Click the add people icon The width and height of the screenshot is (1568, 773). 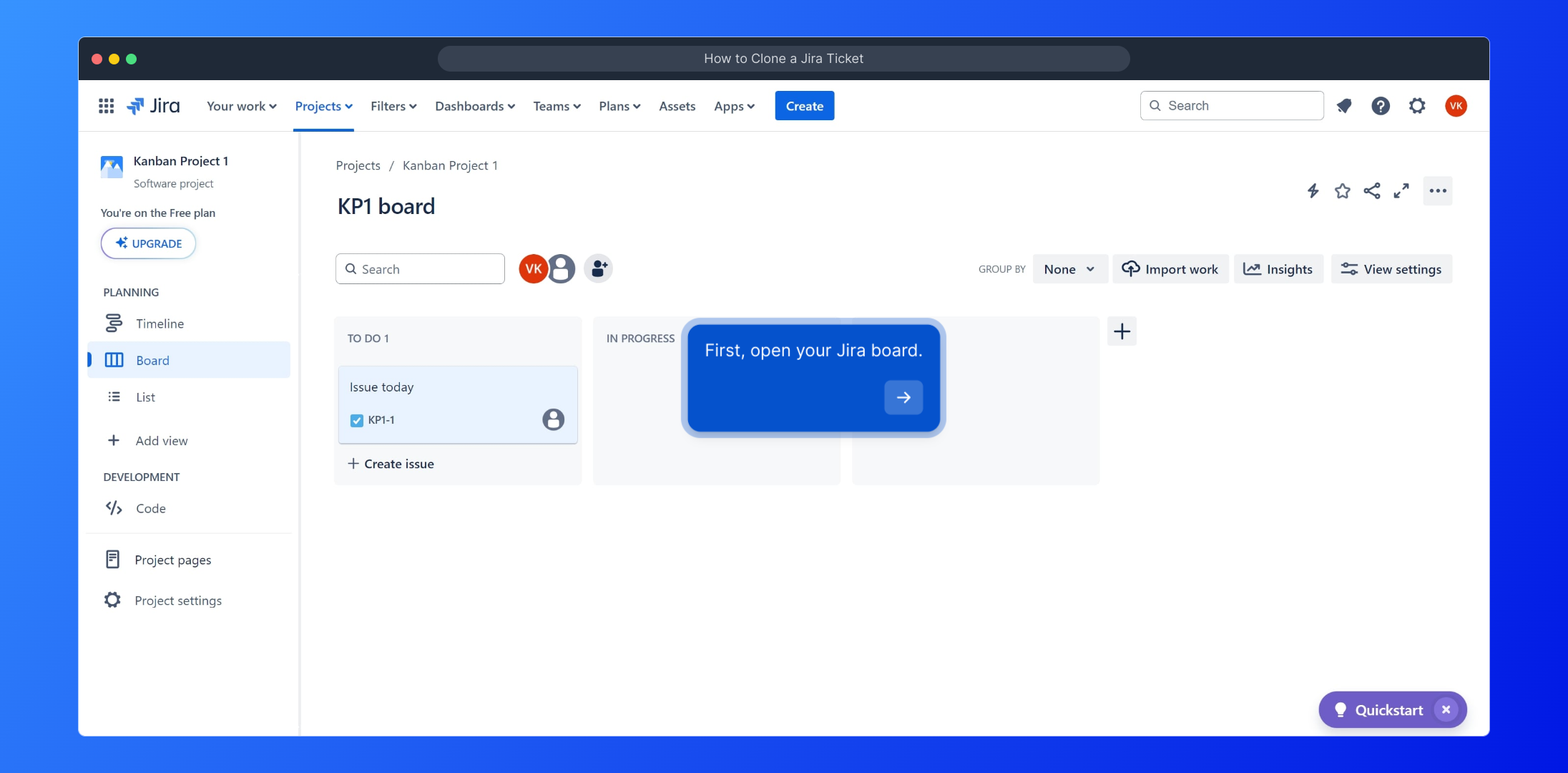[x=599, y=269]
